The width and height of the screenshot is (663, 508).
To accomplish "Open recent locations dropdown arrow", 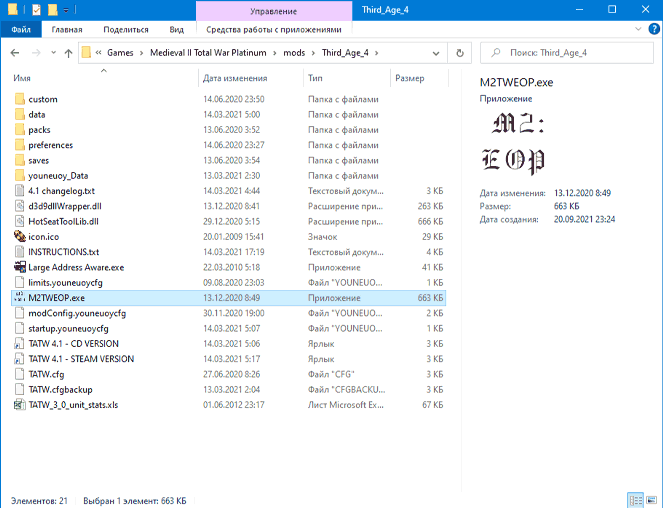I will [x=52, y=52].
